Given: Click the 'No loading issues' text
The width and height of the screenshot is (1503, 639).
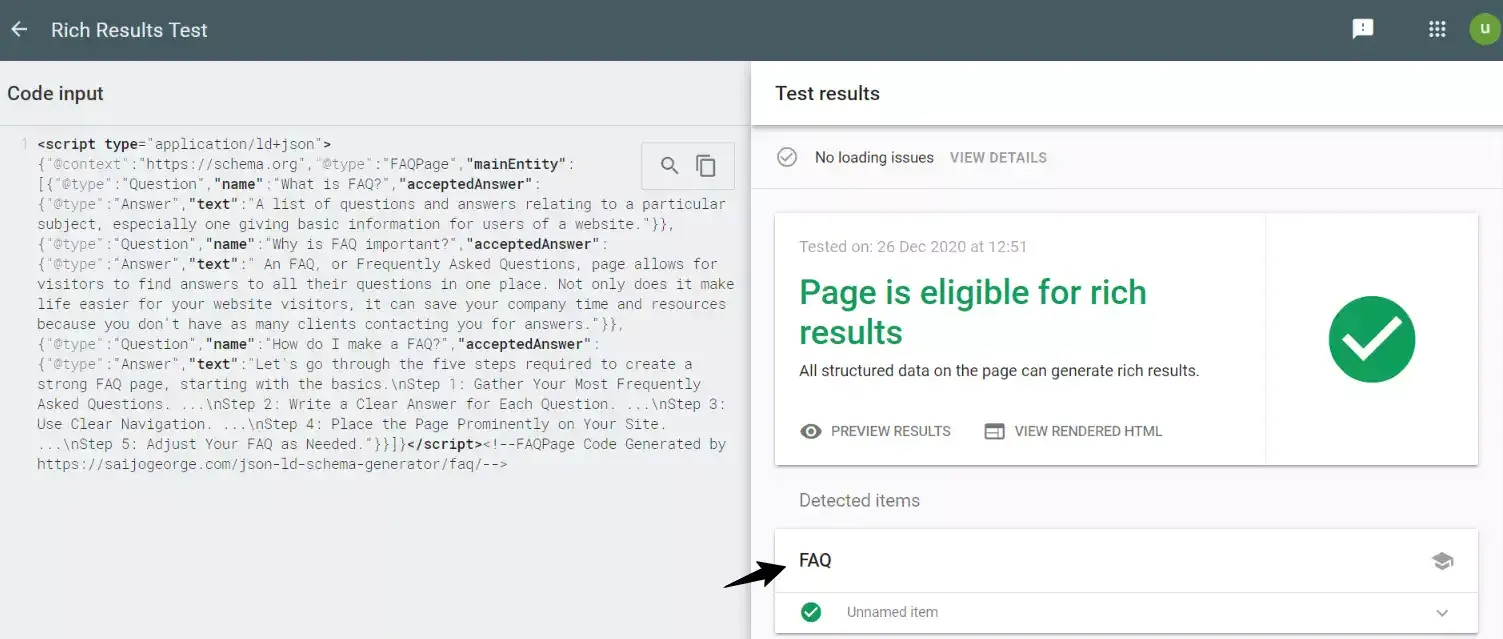Looking at the screenshot, I should click(x=874, y=157).
